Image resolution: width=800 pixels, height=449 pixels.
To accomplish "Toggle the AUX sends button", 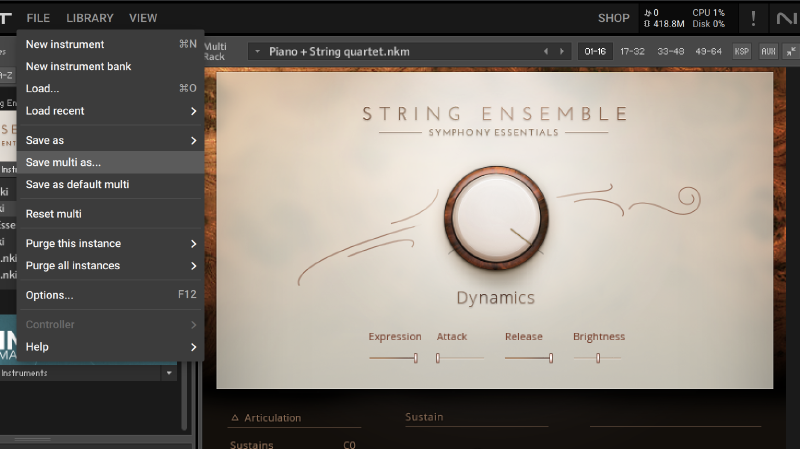I will coord(768,52).
